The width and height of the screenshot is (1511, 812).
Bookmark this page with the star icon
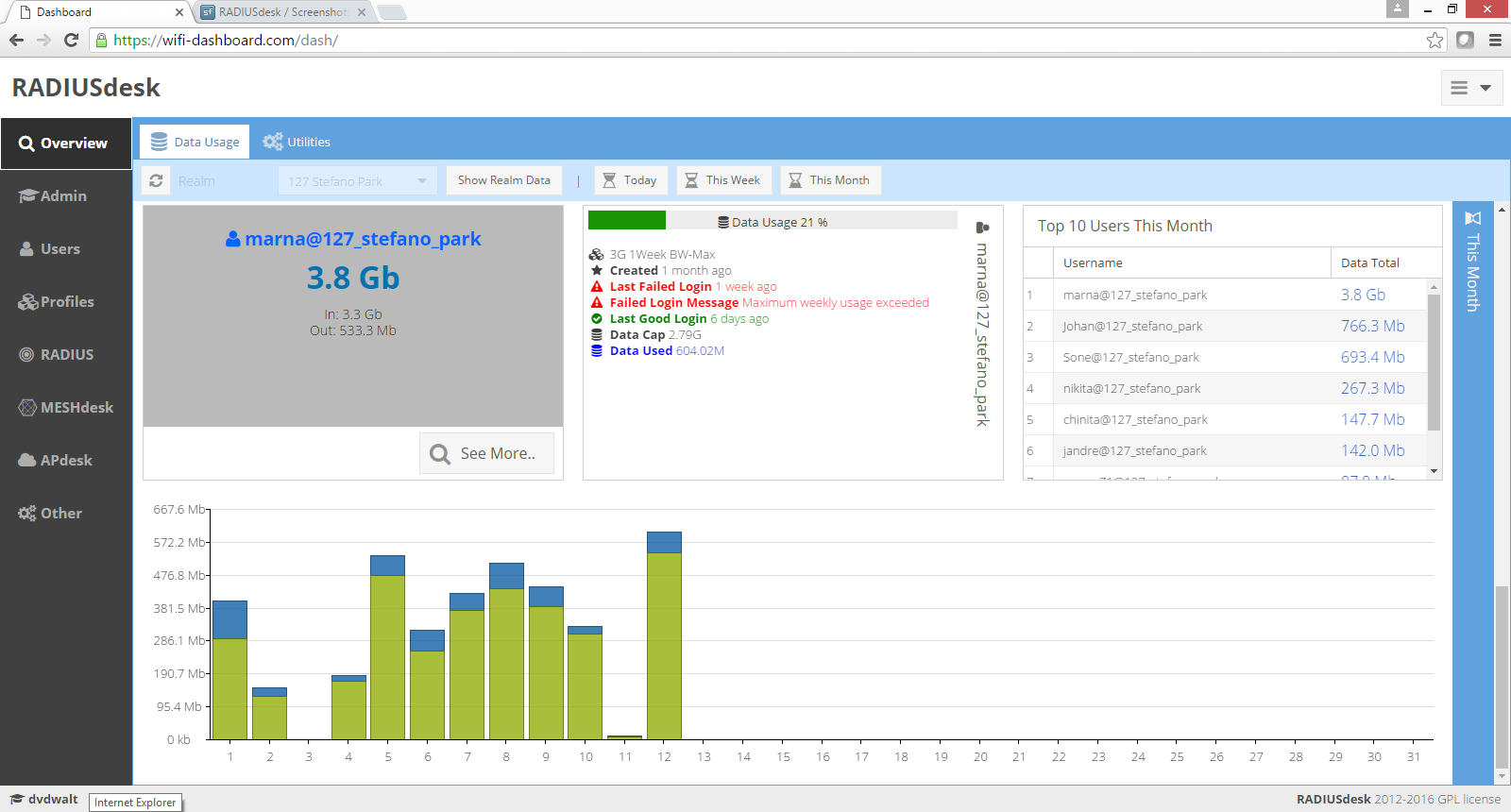click(1435, 40)
